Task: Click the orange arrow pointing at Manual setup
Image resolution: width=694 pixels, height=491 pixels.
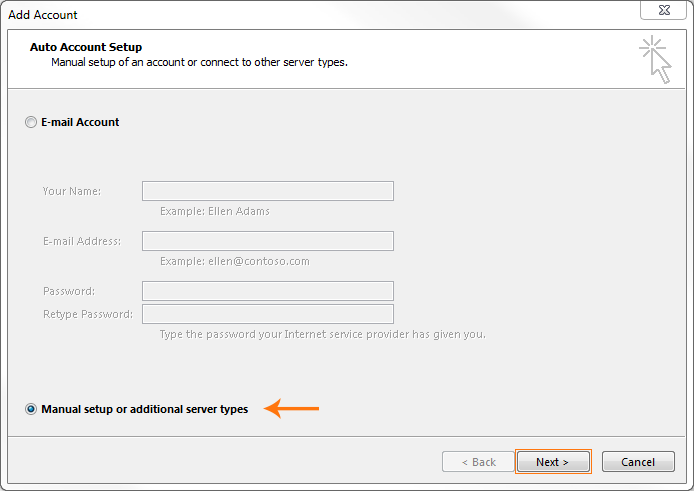Action: [x=291, y=408]
